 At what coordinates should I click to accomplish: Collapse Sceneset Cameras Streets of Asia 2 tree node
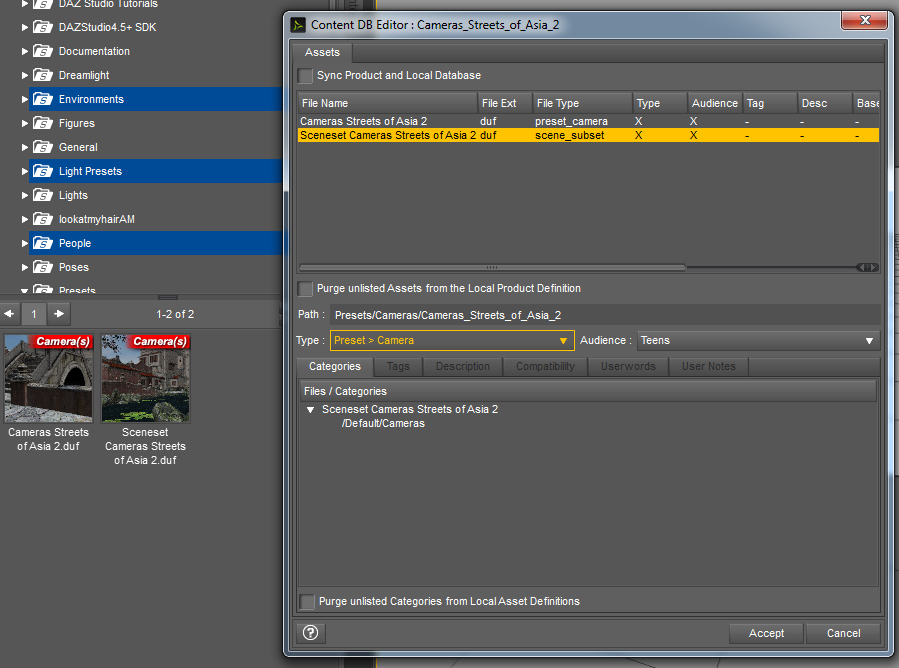tap(310, 410)
